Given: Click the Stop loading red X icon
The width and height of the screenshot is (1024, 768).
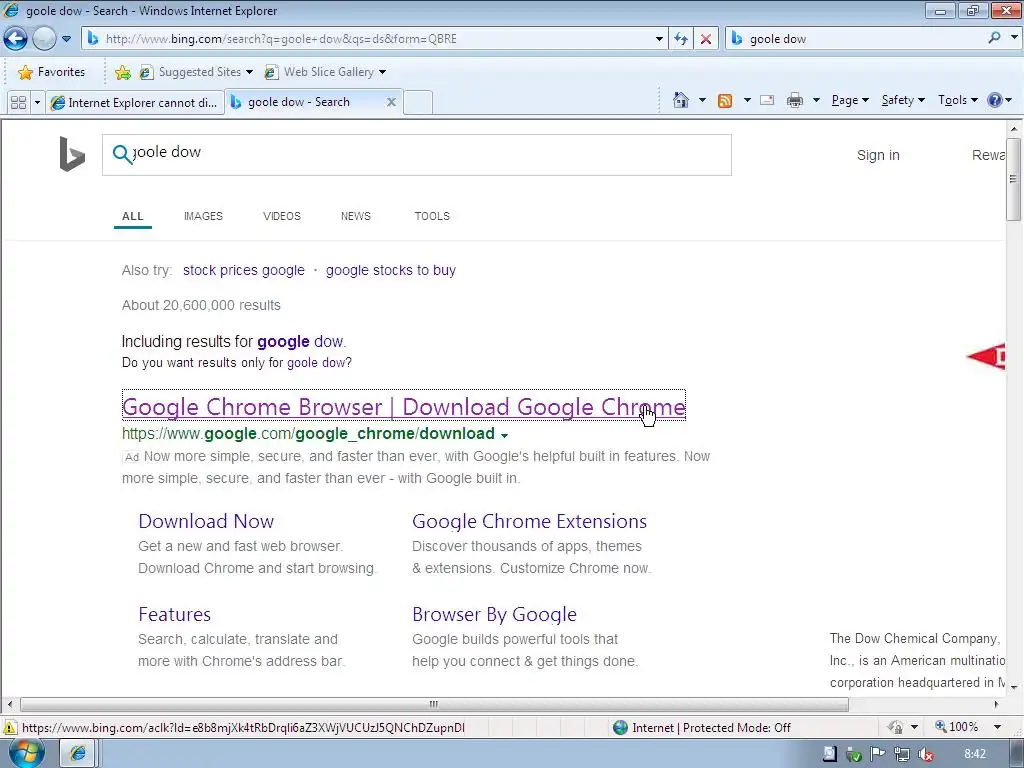Looking at the screenshot, I should pyautogui.click(x=706, y=39).
